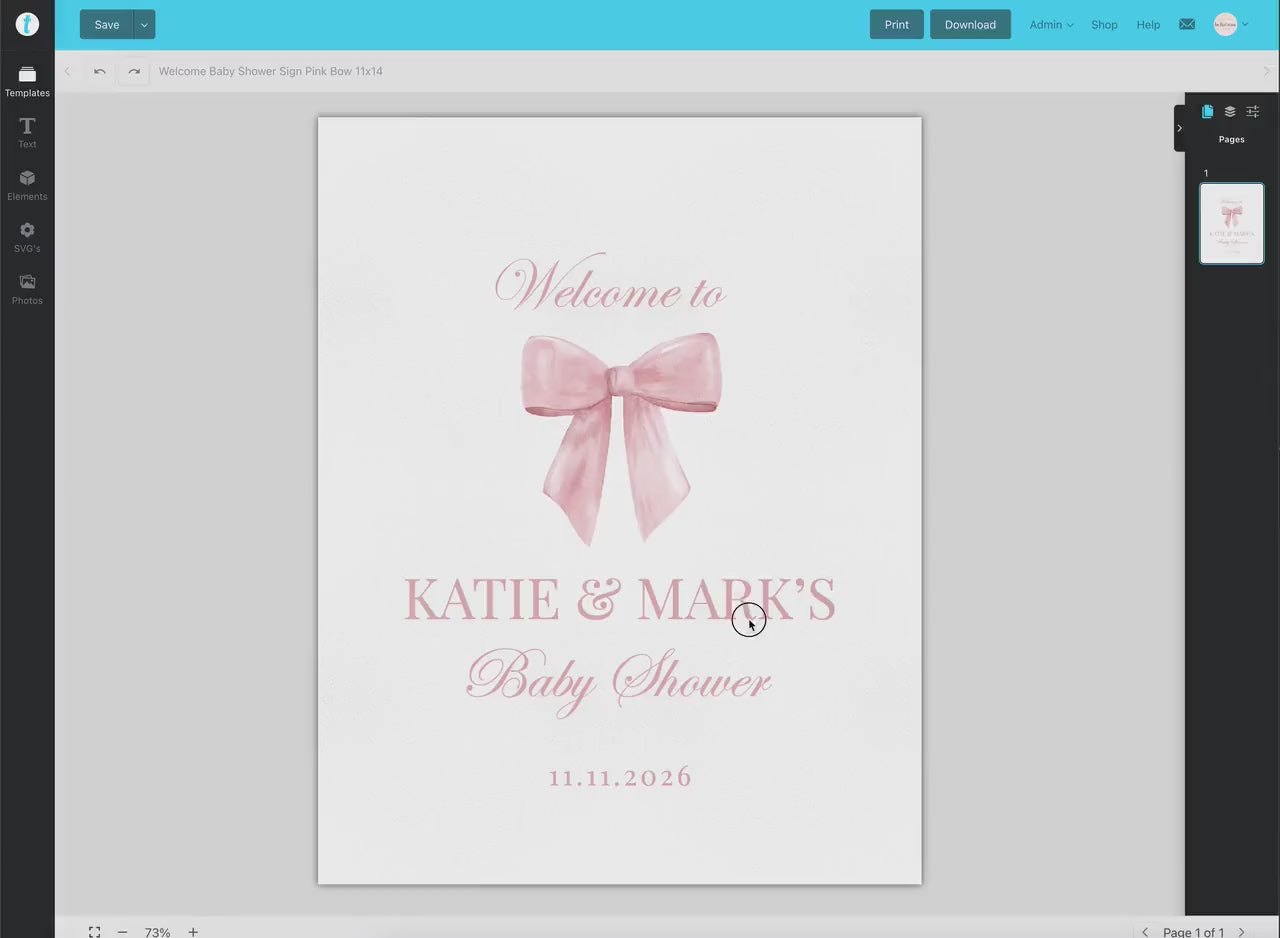Click the Undo arrow icon
This screenshot has height=938, width=1280.
tap(100, 71)
